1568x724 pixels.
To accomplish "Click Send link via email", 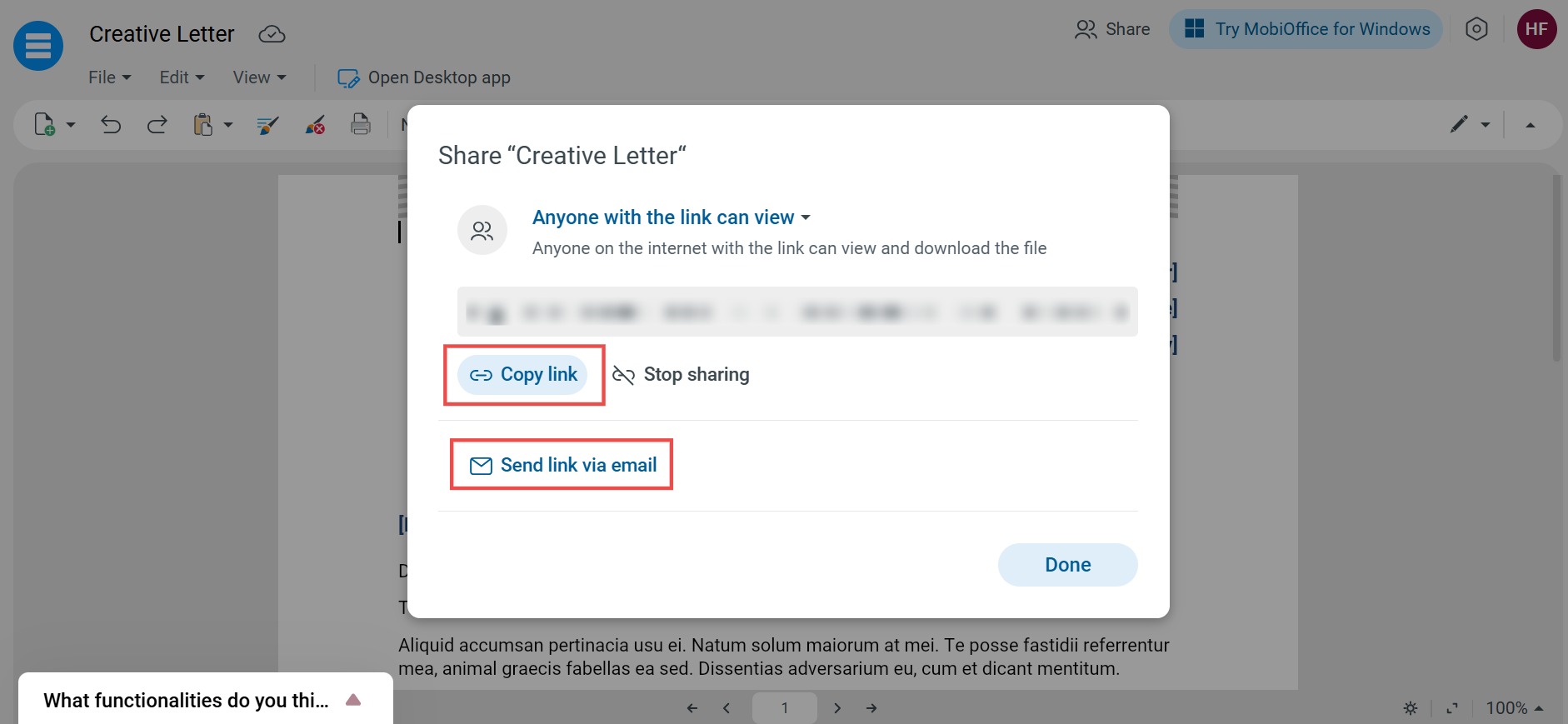I will click(563, 465).
